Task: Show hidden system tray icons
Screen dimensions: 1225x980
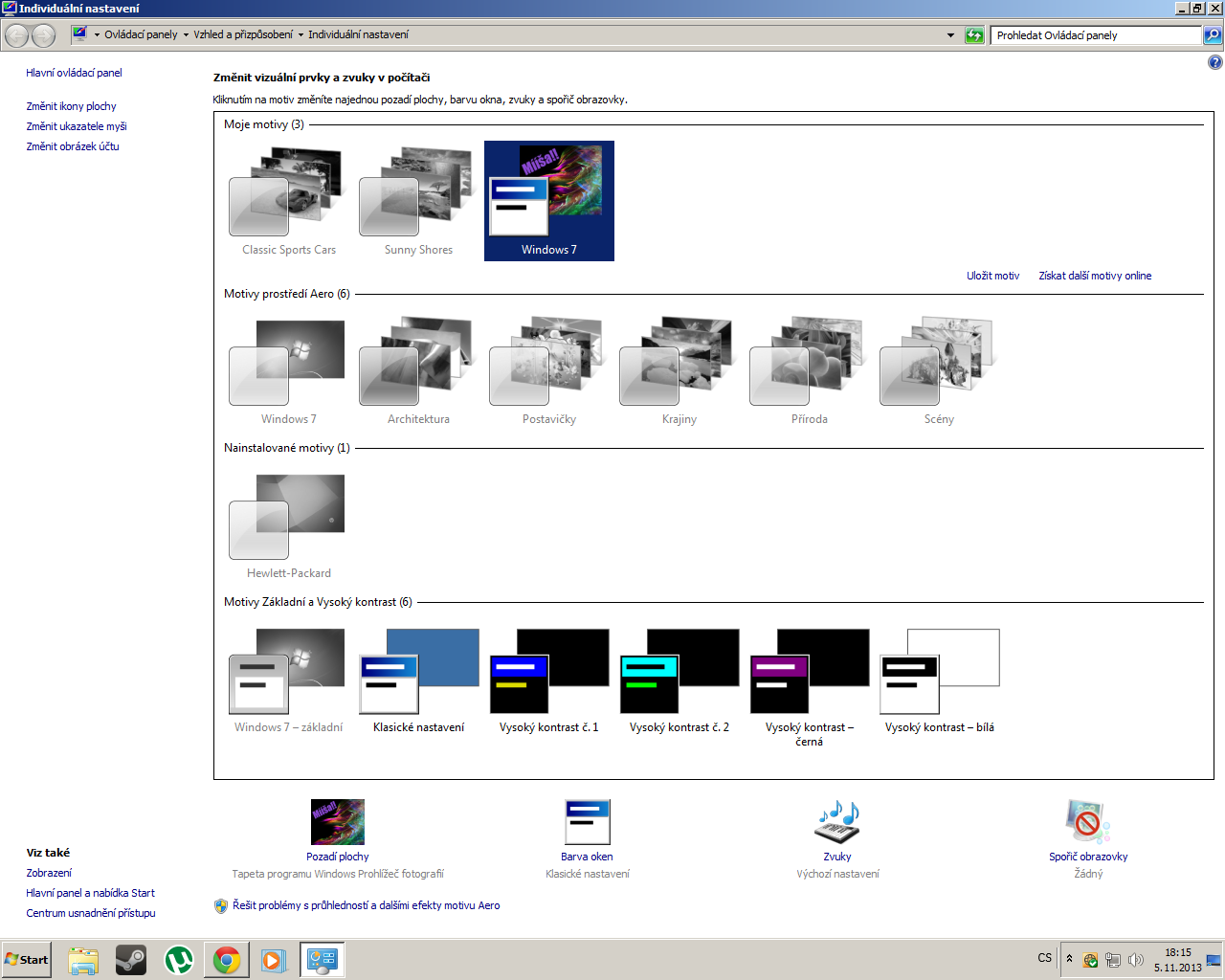Action: click(x=1069, y=958)
